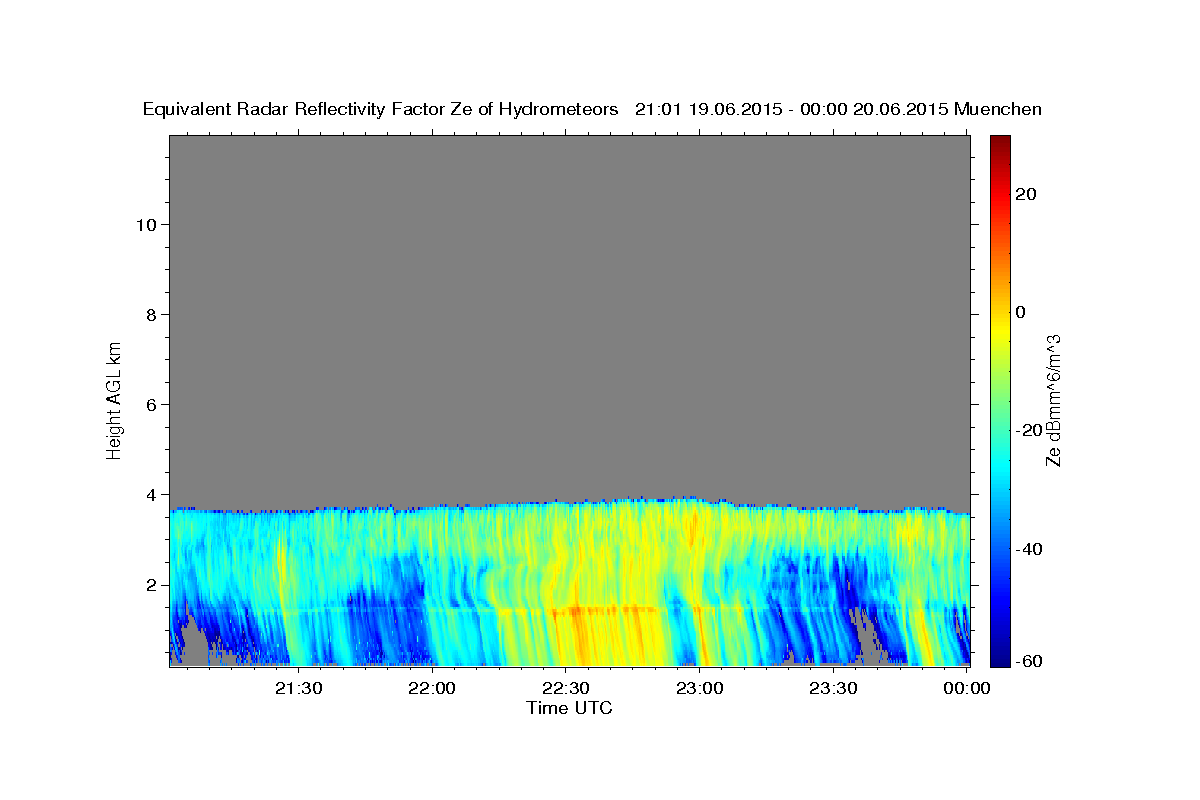Click the colorbar value '-20'
The height and width of the screenshot is (800, 1200).
coord(1029,430)
